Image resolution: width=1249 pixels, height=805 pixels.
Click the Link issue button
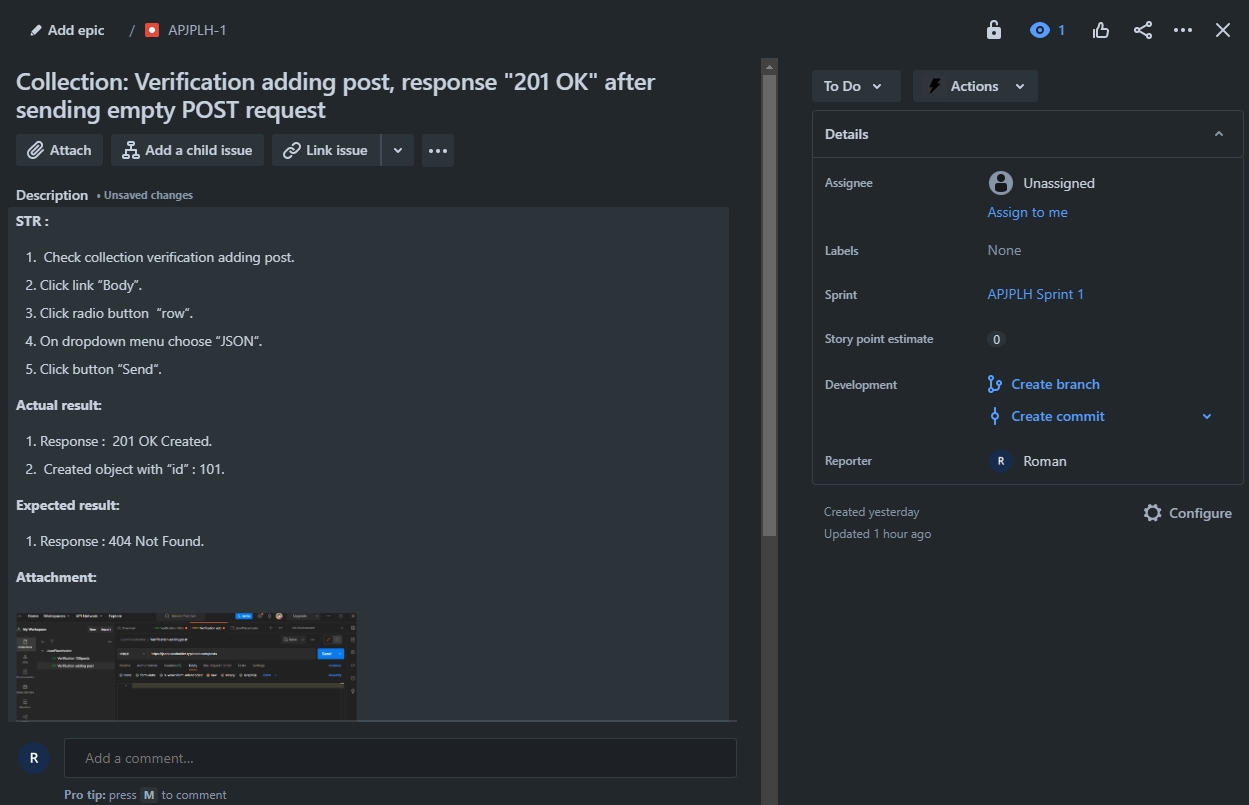point(326,150)
